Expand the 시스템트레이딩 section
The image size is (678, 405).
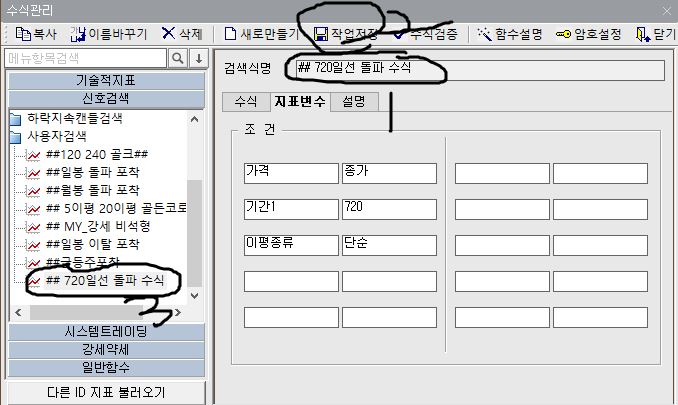click(x=105, y=331)
